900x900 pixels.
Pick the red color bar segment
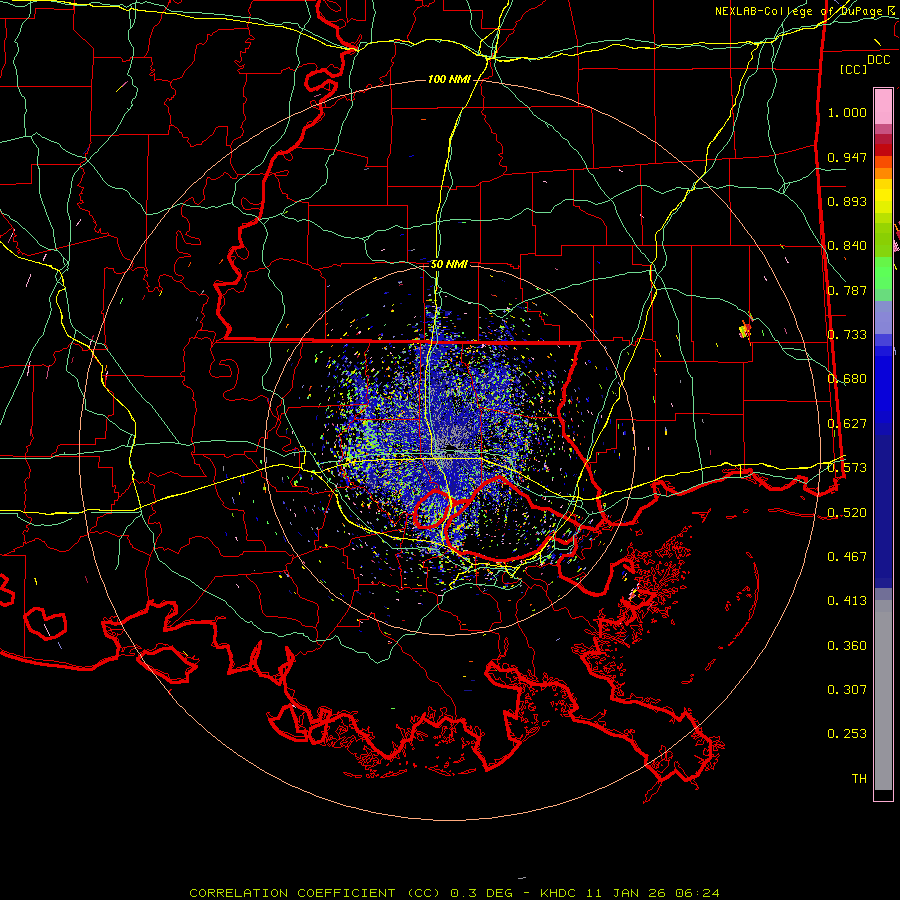point(883,150)
